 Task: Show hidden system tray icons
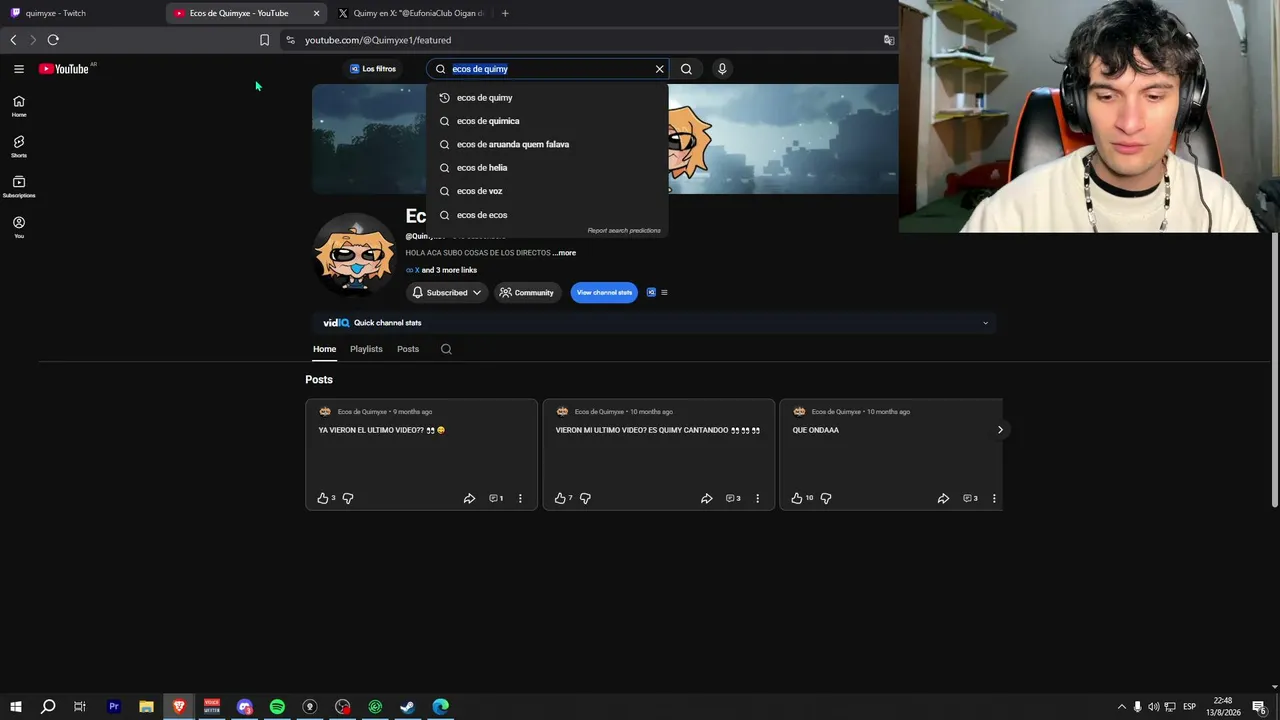pyautogui.click(x=1121, y=707)
